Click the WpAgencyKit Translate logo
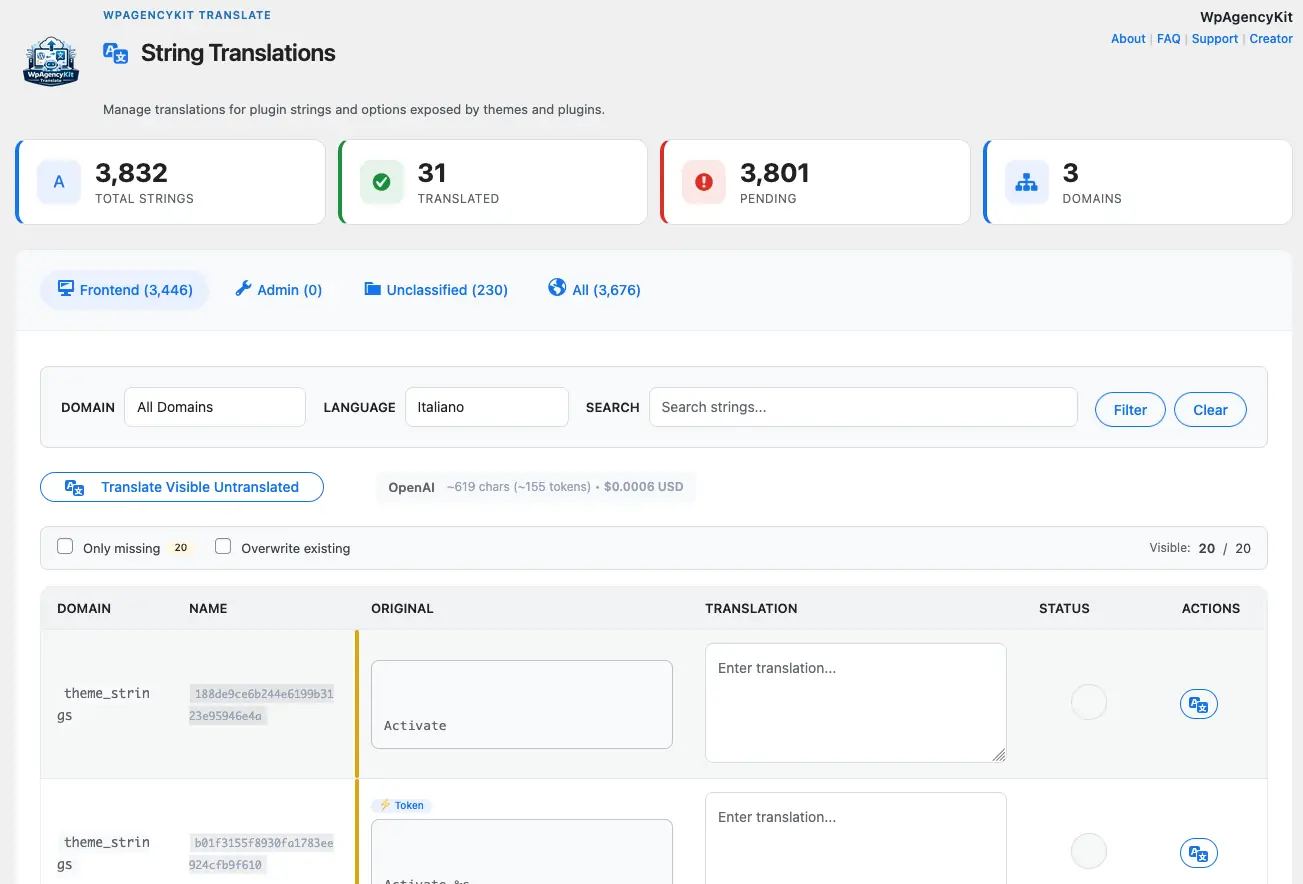The height and width of the screenshot is (884, 1303). point(51,62)
